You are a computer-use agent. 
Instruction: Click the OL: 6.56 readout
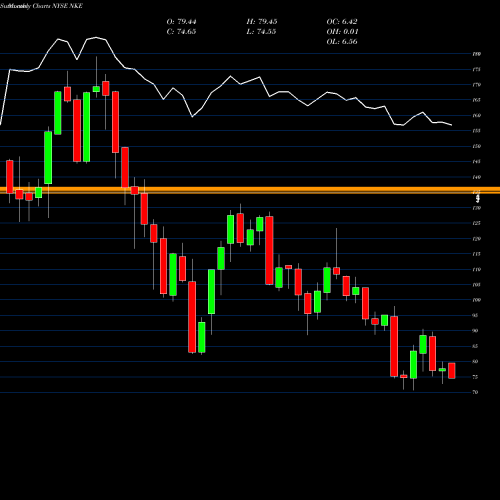pyautogui.click(x=342, y=42)
